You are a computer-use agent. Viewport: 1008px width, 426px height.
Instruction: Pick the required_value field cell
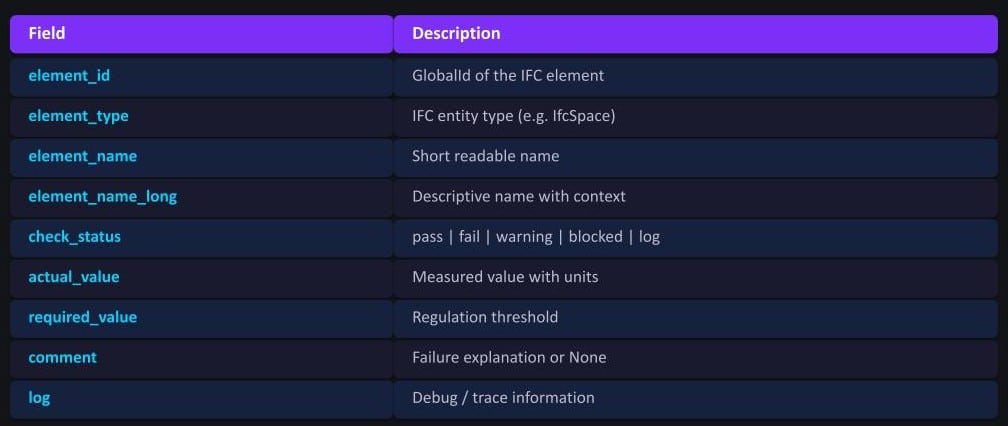(x=82, y=317)
